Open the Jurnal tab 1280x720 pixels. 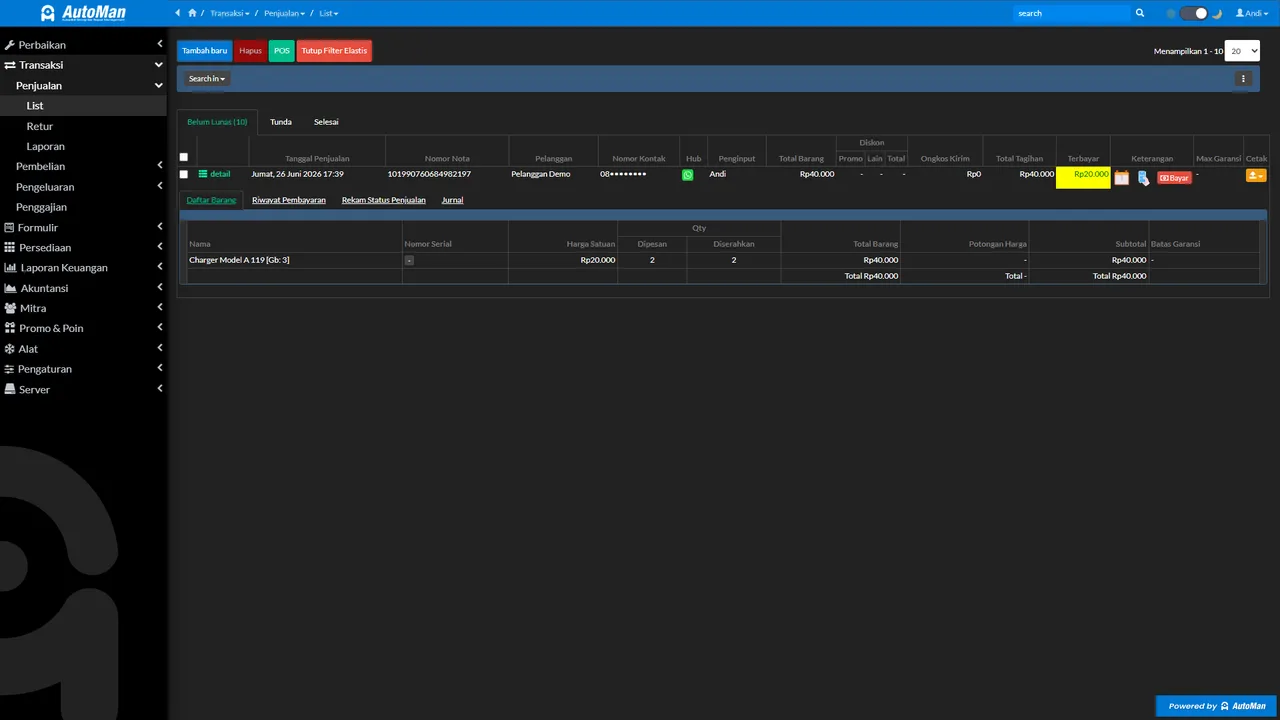coord(452,200)
